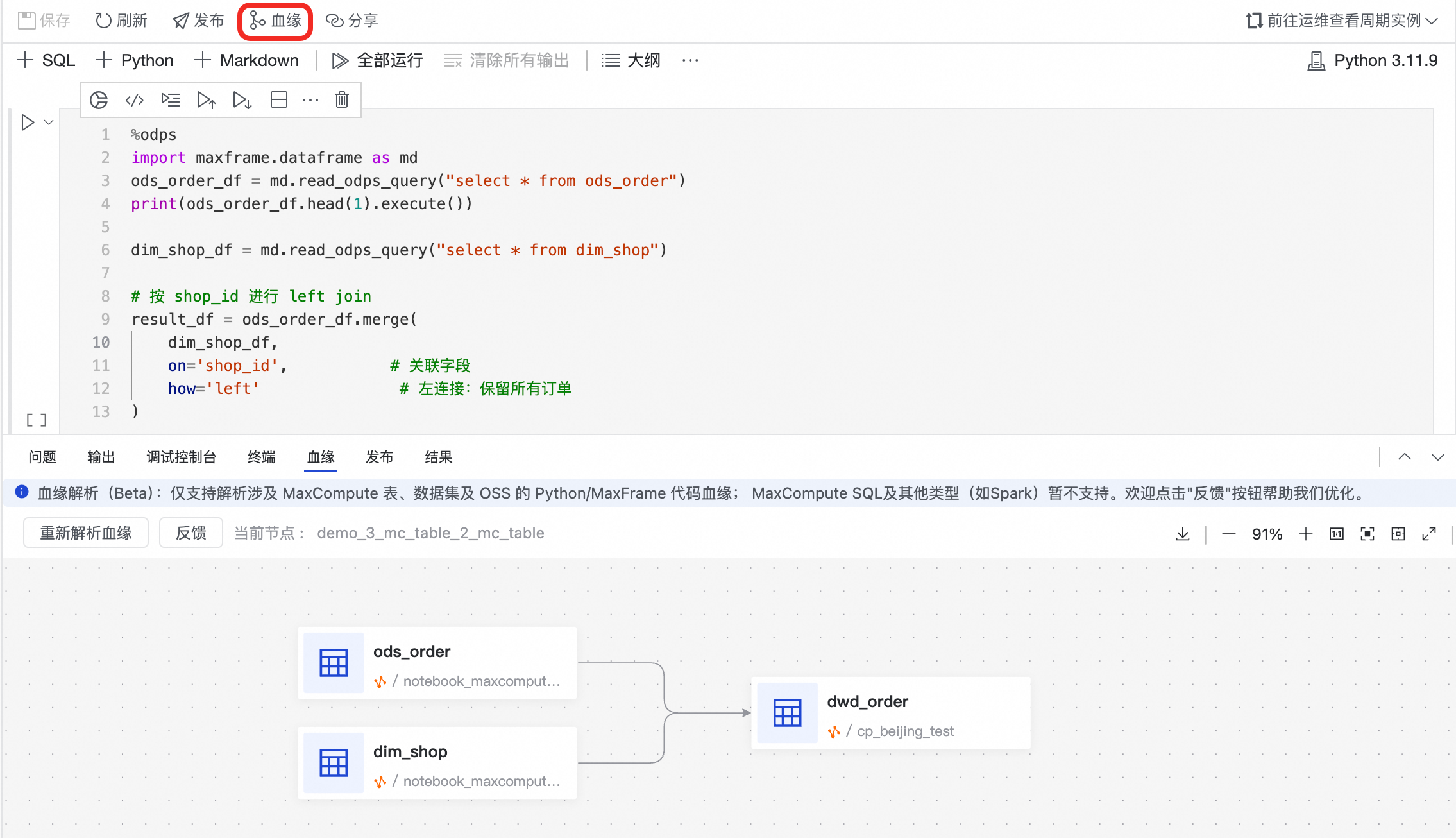Click the 血缘 lineage button in top toolbar
Image resolution: width=1456 pixels, height=838 pixels.
point(275,21)
